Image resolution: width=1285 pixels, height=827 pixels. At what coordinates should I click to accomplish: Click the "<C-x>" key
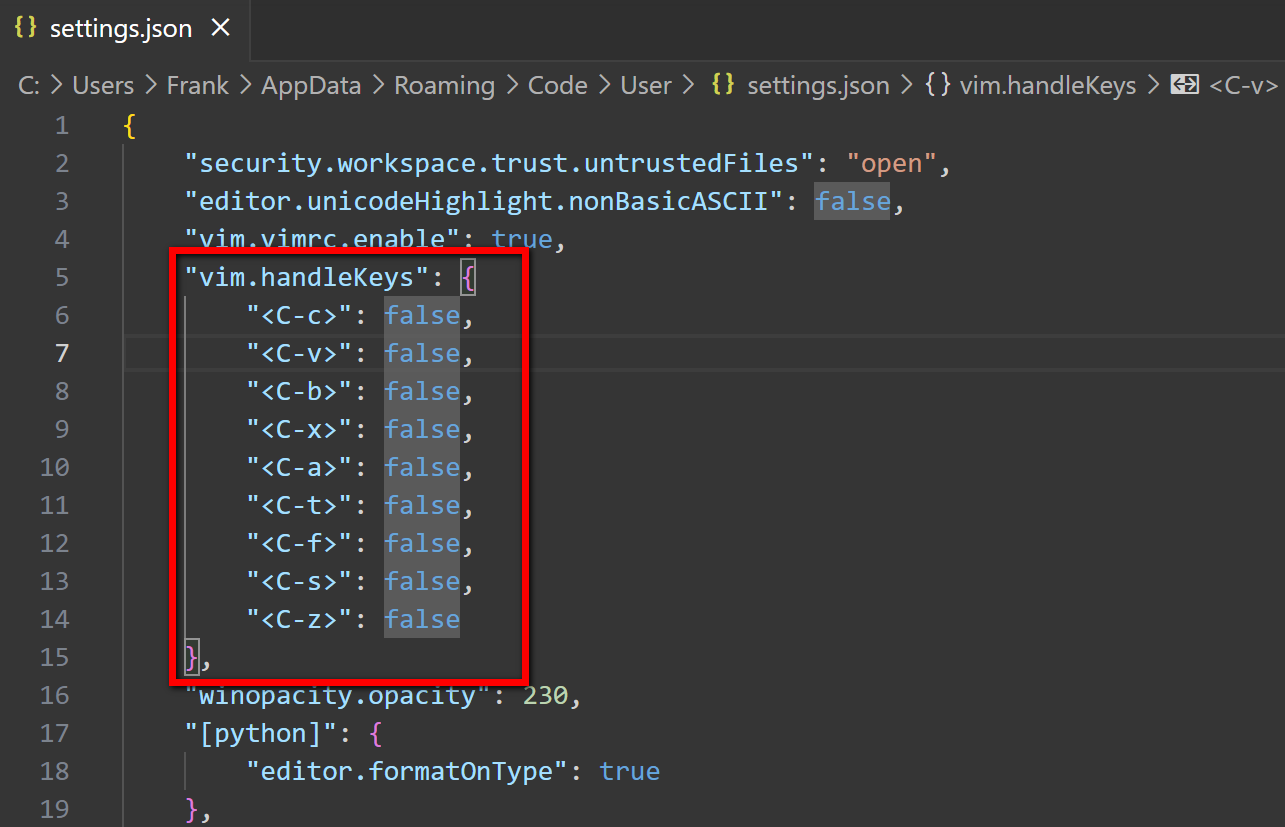pos(300,429)
